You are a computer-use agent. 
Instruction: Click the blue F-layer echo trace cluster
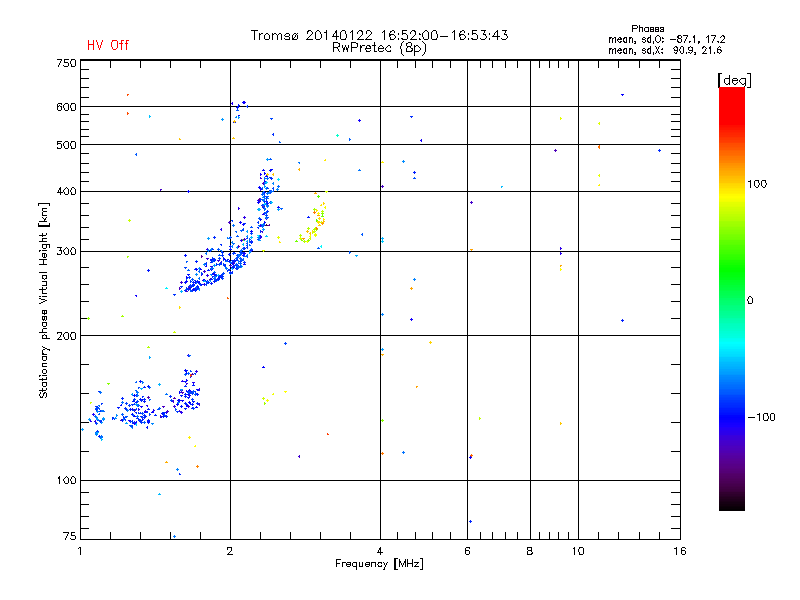click(228, 227)
